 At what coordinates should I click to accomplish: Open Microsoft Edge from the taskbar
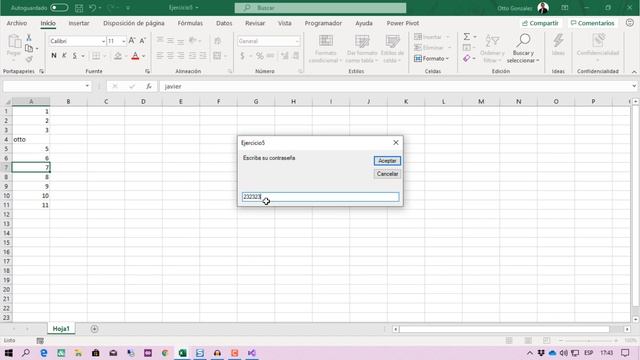click(x=43, y=353)
